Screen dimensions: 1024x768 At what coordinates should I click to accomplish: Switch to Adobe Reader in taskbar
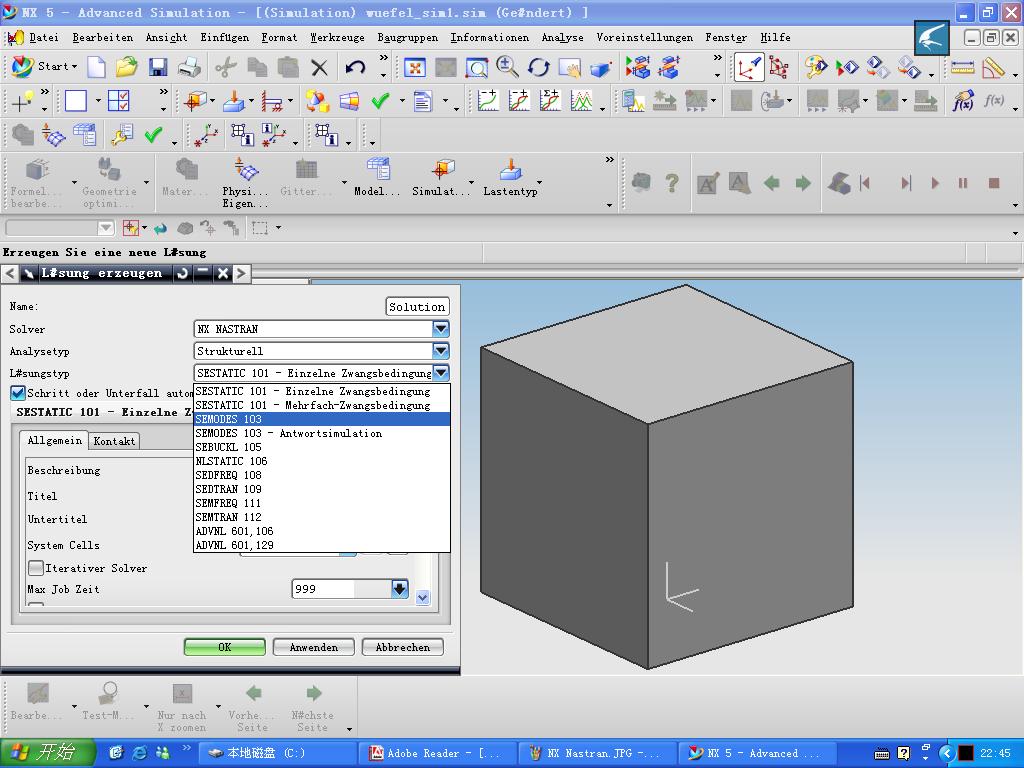point(436,753)
